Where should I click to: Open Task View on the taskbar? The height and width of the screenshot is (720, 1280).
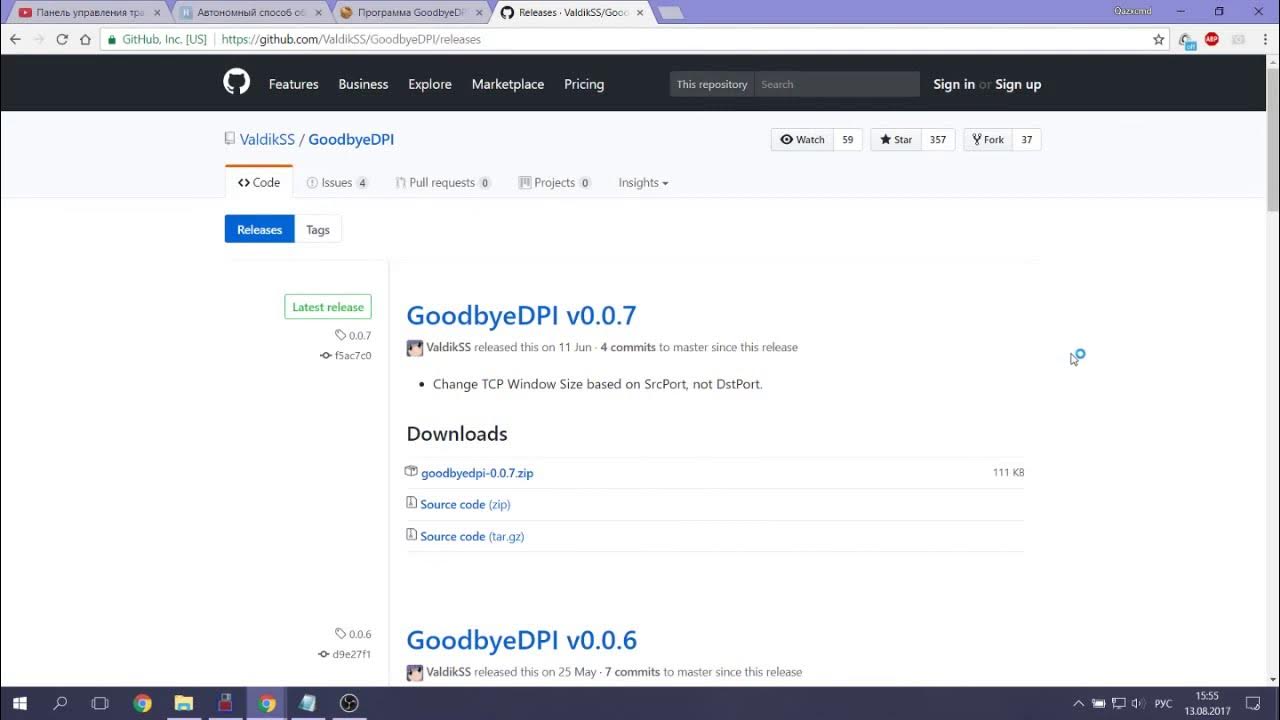(100, 703)
